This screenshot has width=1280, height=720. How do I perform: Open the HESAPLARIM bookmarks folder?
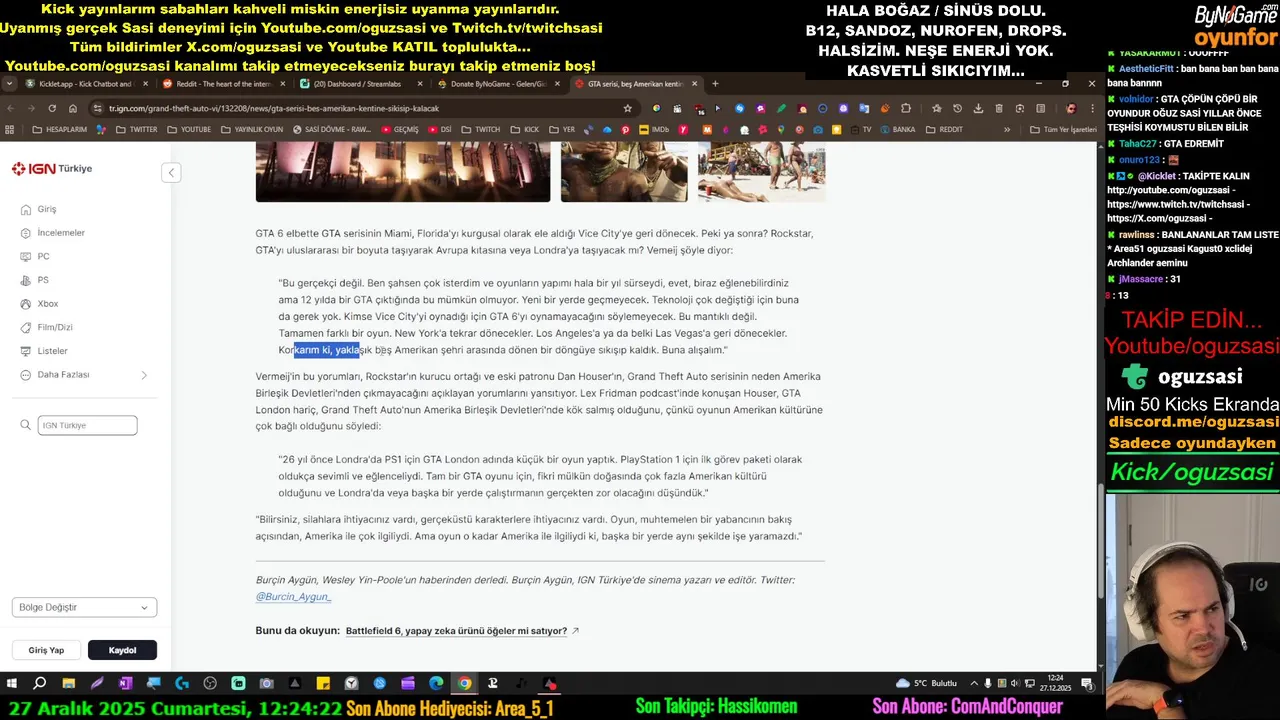(x=60, y=129)
